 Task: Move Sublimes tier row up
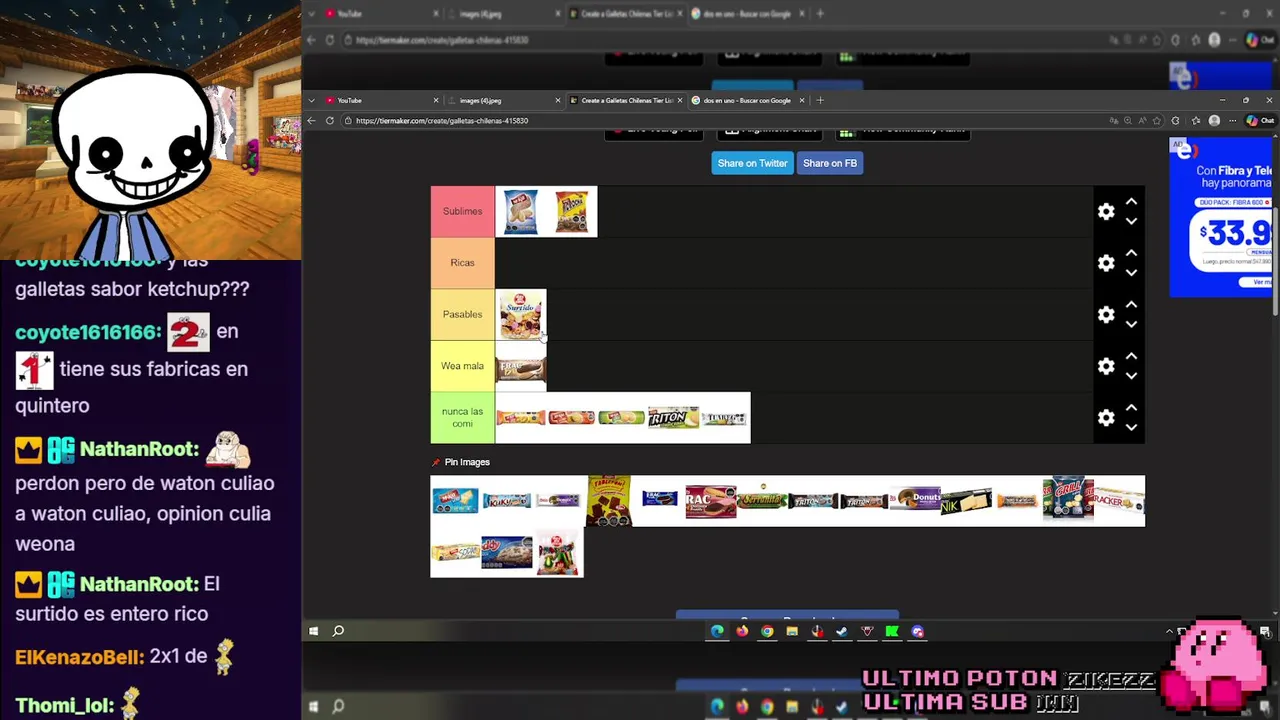coord(1131,202)
